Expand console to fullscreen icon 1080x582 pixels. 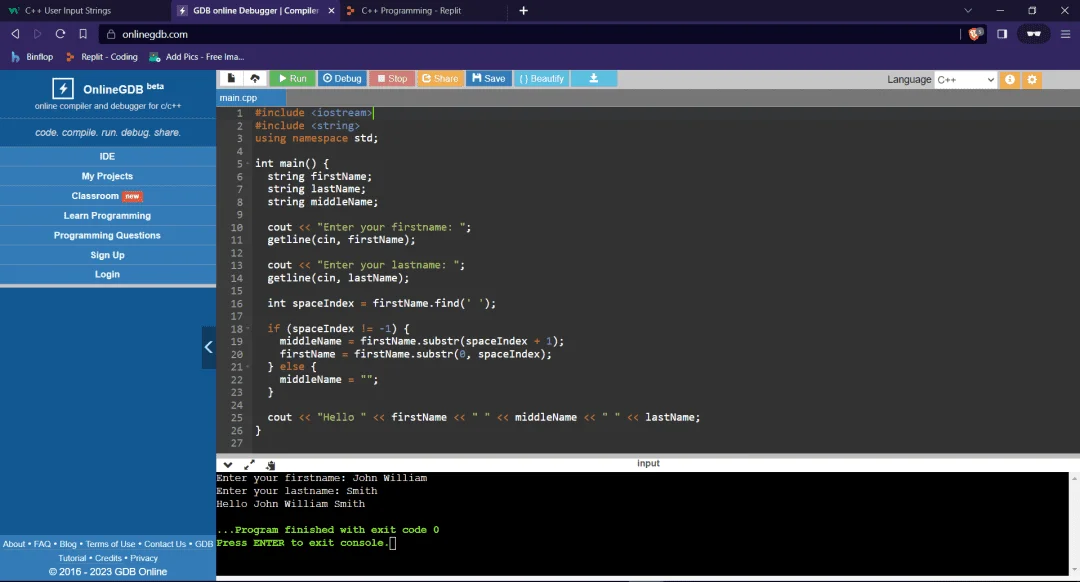[x=249, y=465]
